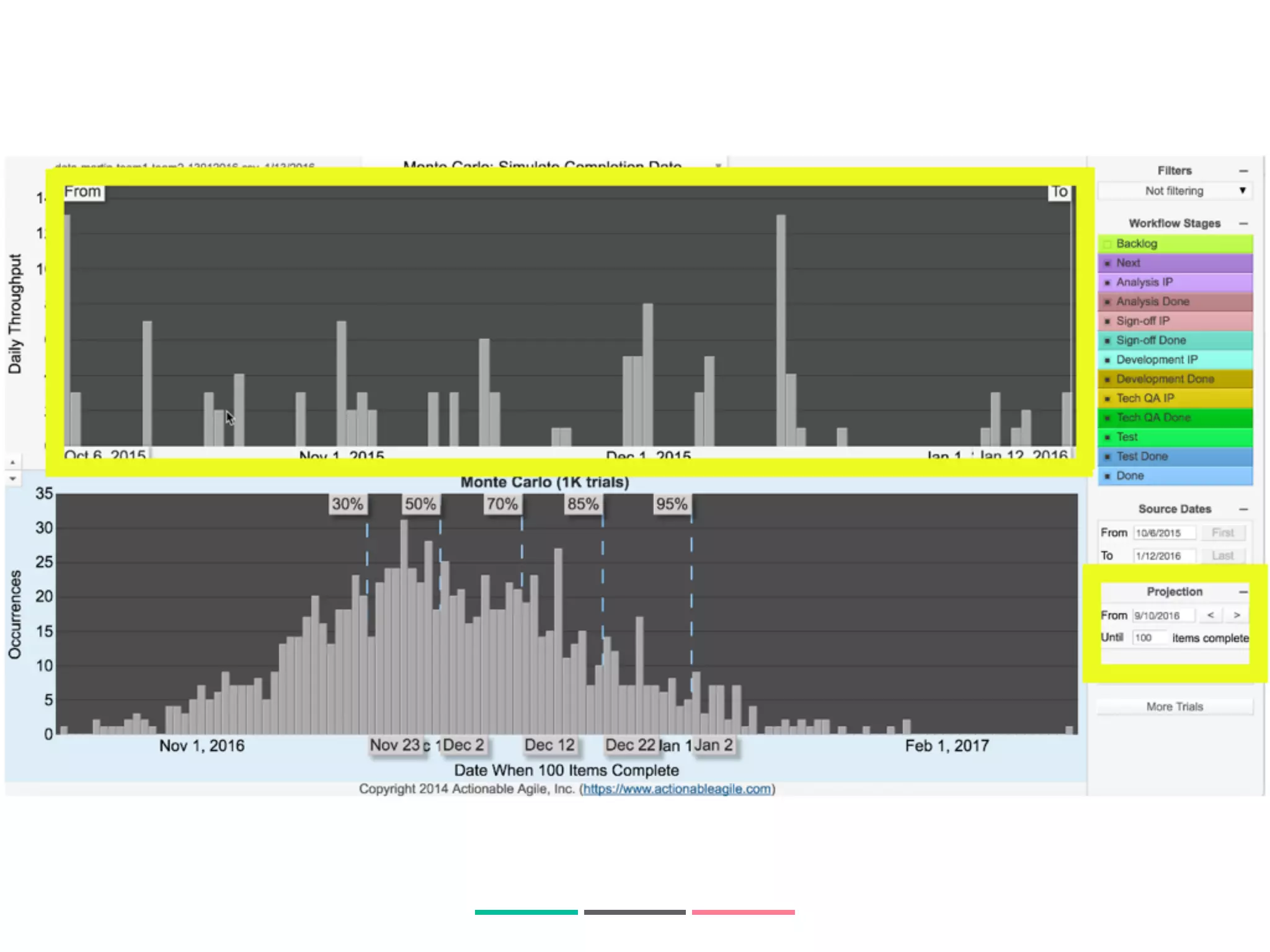Click the From handle on the throughput chart
Screen dimensions: 1270x952
[x=83, y=192]
